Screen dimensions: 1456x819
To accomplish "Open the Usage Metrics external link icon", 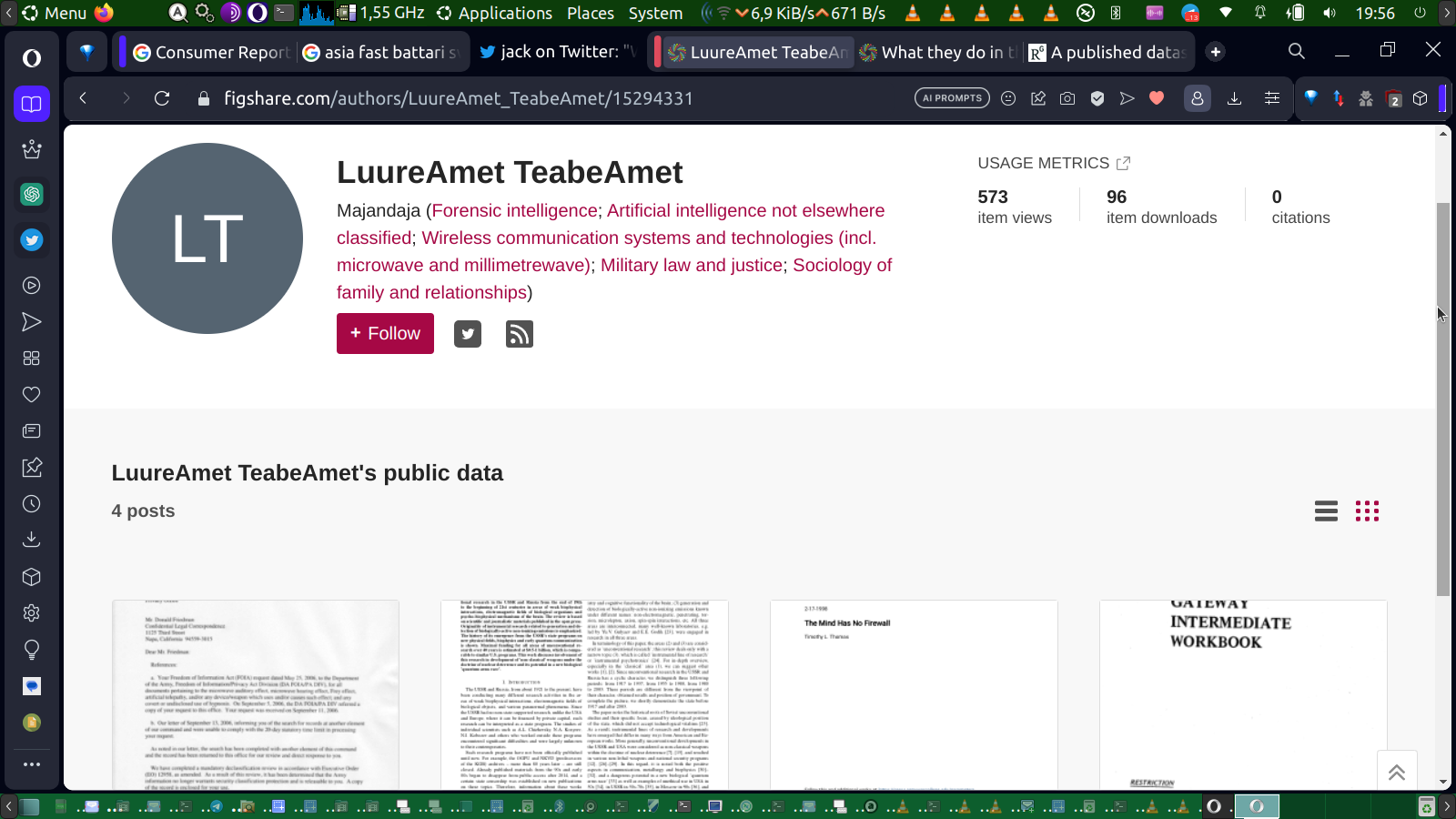I will pos(1124,163).
